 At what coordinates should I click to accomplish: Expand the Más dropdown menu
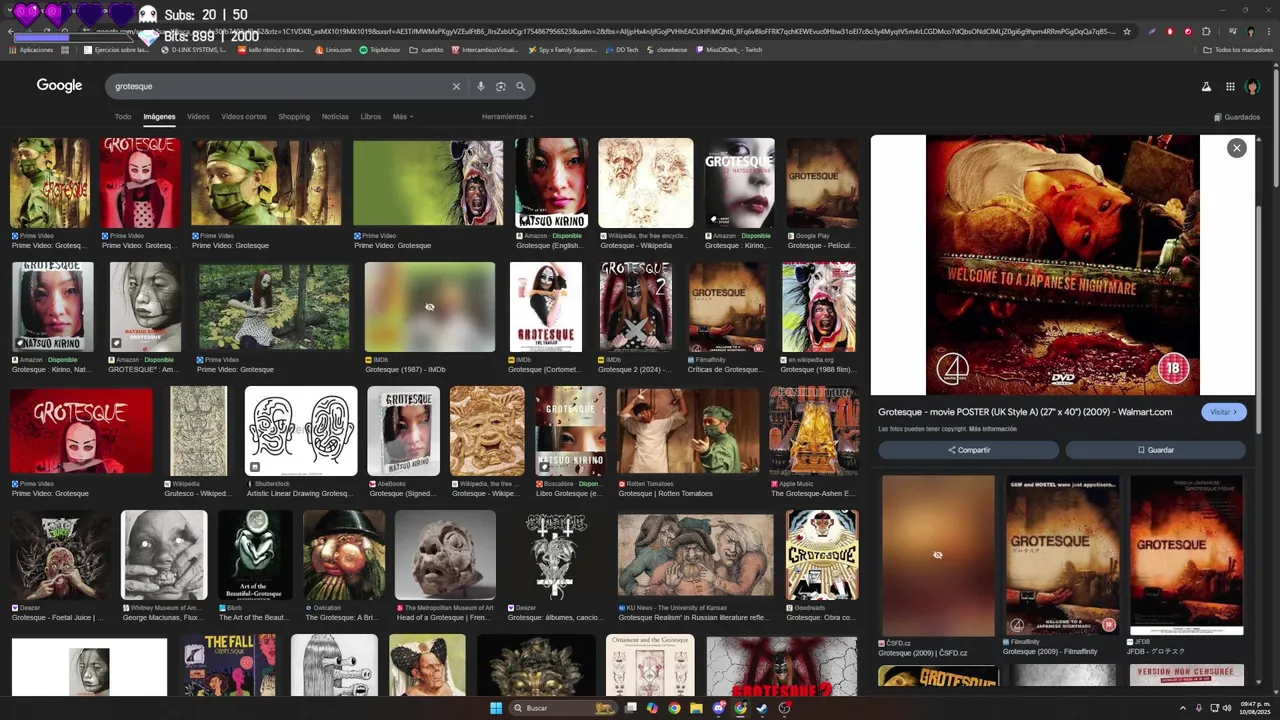[402, 117]
